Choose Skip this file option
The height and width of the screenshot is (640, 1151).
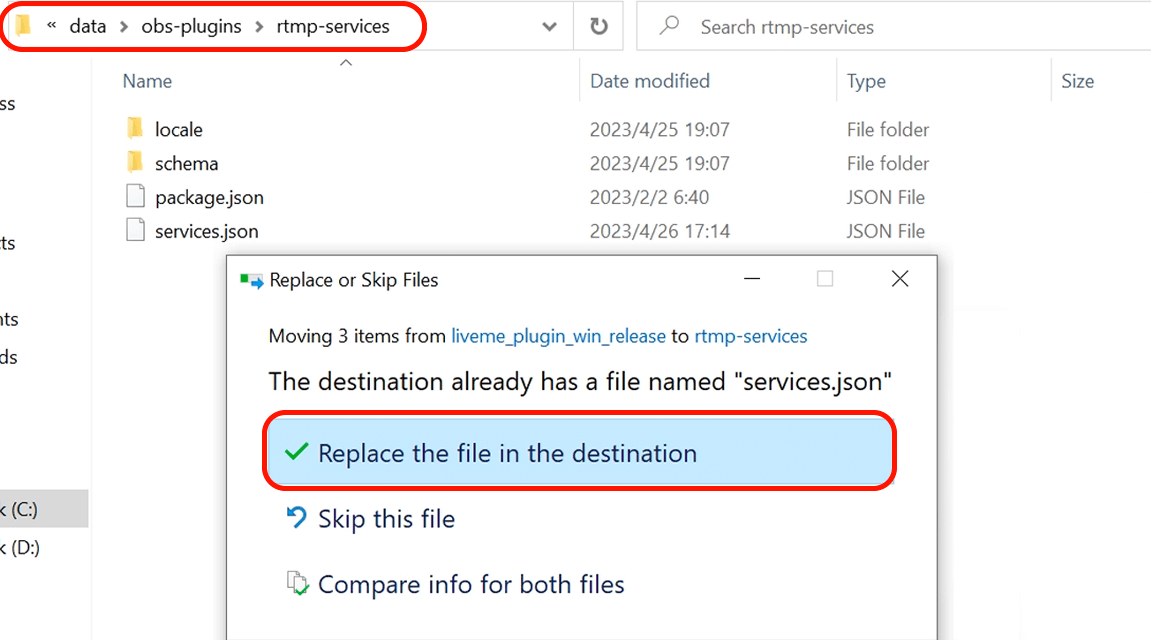pos(386,519)
